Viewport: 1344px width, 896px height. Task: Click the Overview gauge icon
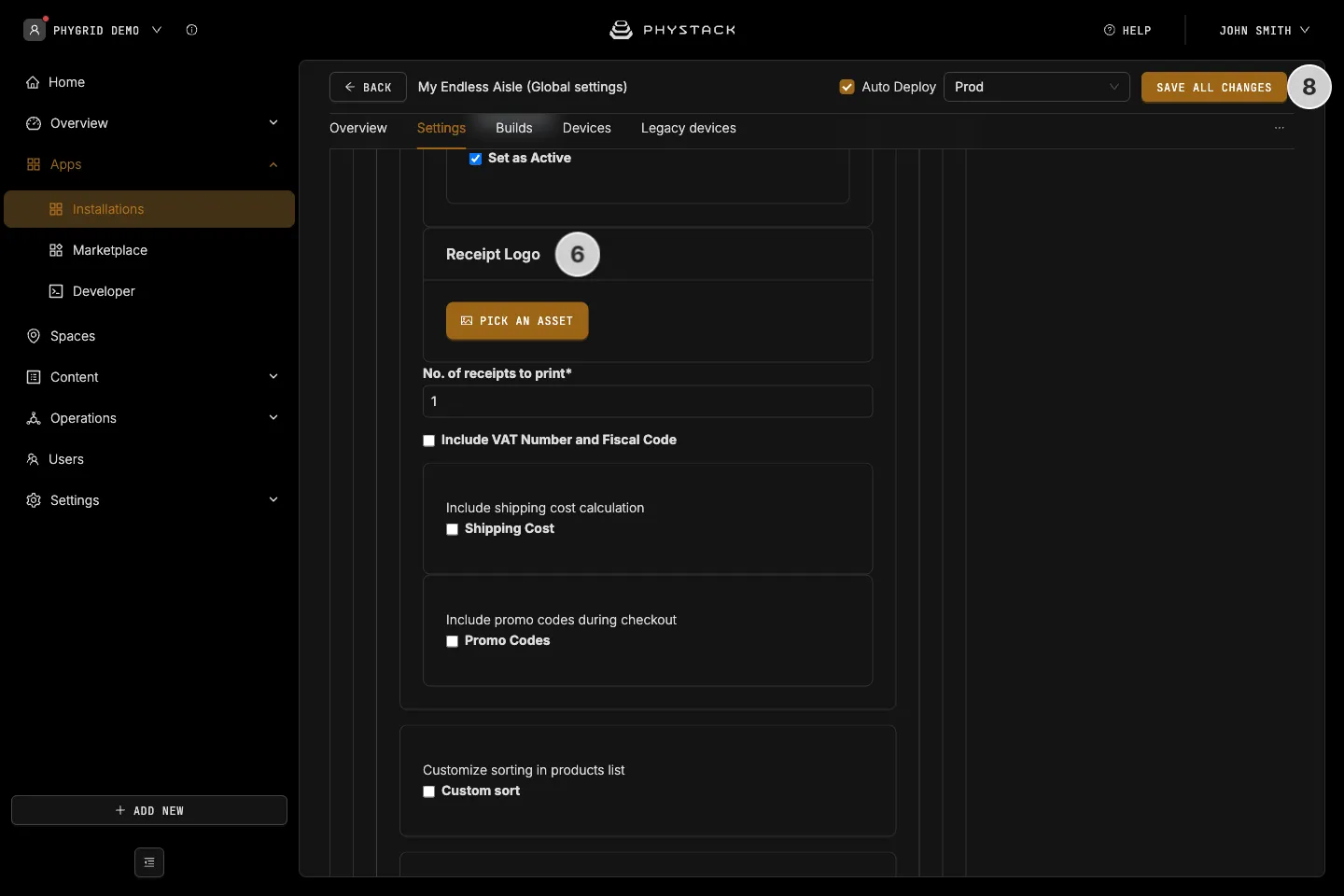click(x=34, y=123)
